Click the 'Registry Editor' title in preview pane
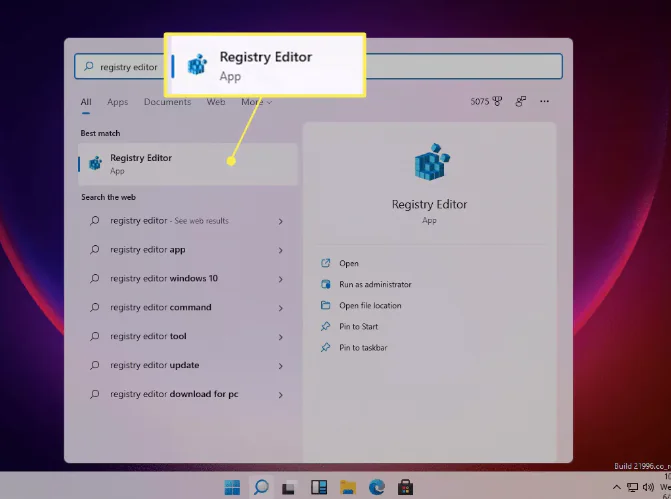 tap(429, 205)
